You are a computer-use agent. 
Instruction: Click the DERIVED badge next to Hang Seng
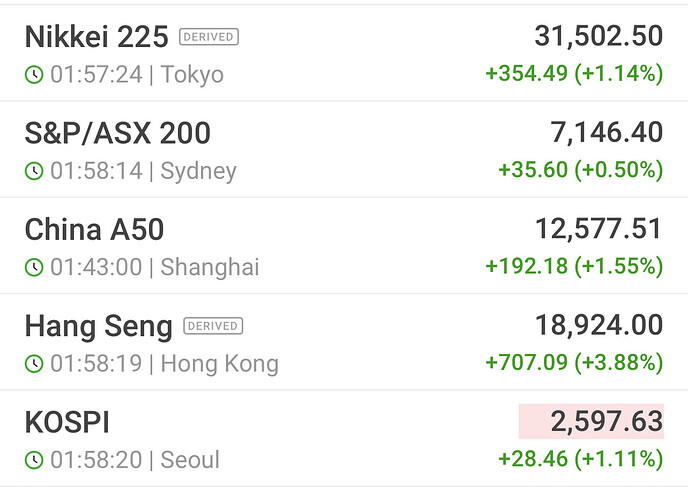pyautogui.click(x=213, y=326)
